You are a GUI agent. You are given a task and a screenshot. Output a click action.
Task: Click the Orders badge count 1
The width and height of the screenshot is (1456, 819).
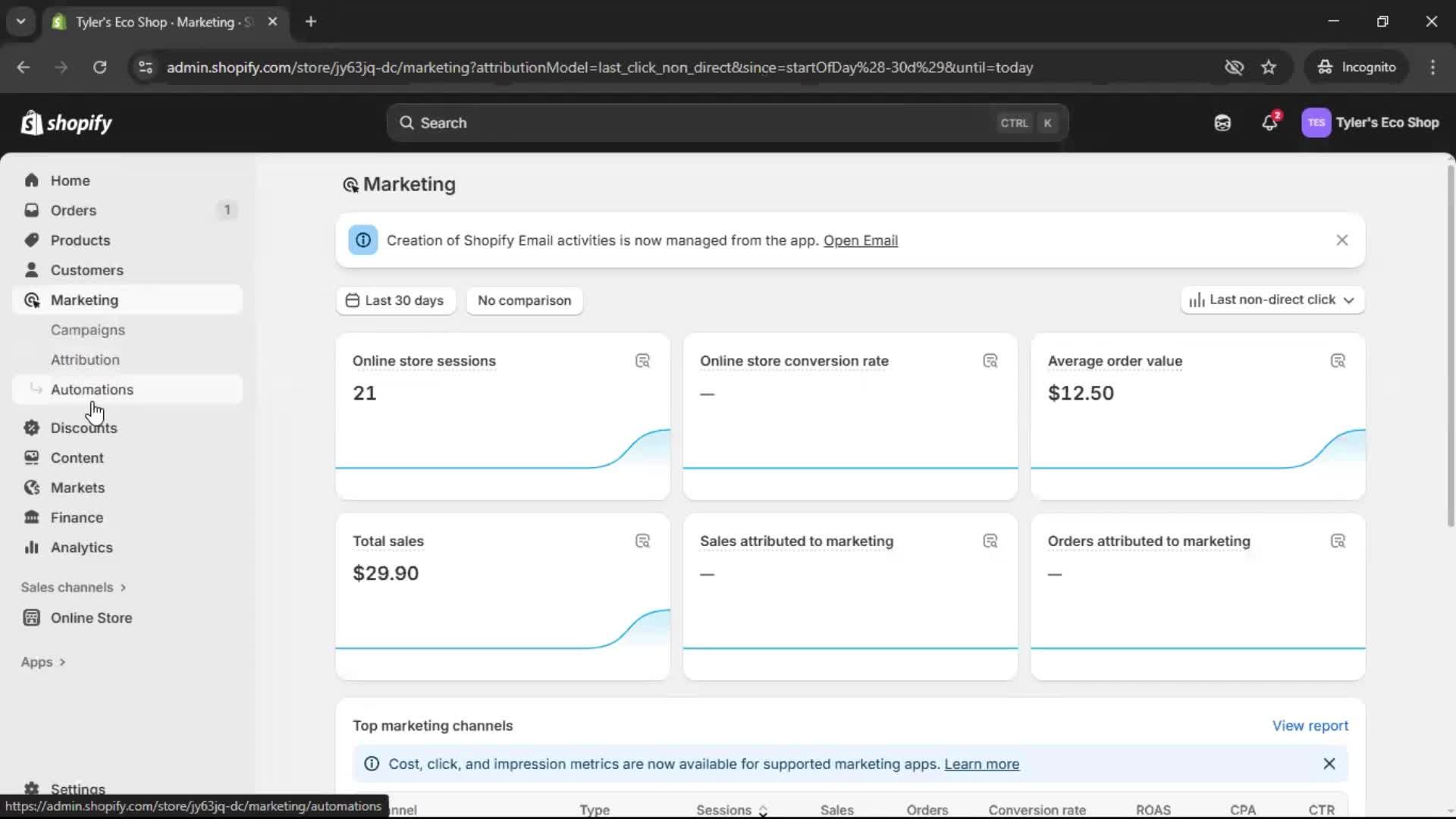(x=227, y=210)
